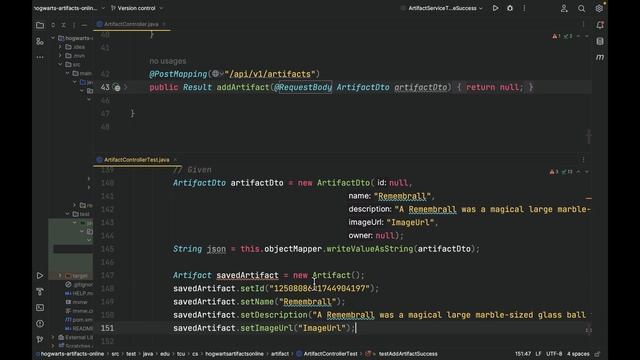Screen dimensions: 640x360
Task: Click the web URL globe icon next to PostMapping
Action: (216, 74)
